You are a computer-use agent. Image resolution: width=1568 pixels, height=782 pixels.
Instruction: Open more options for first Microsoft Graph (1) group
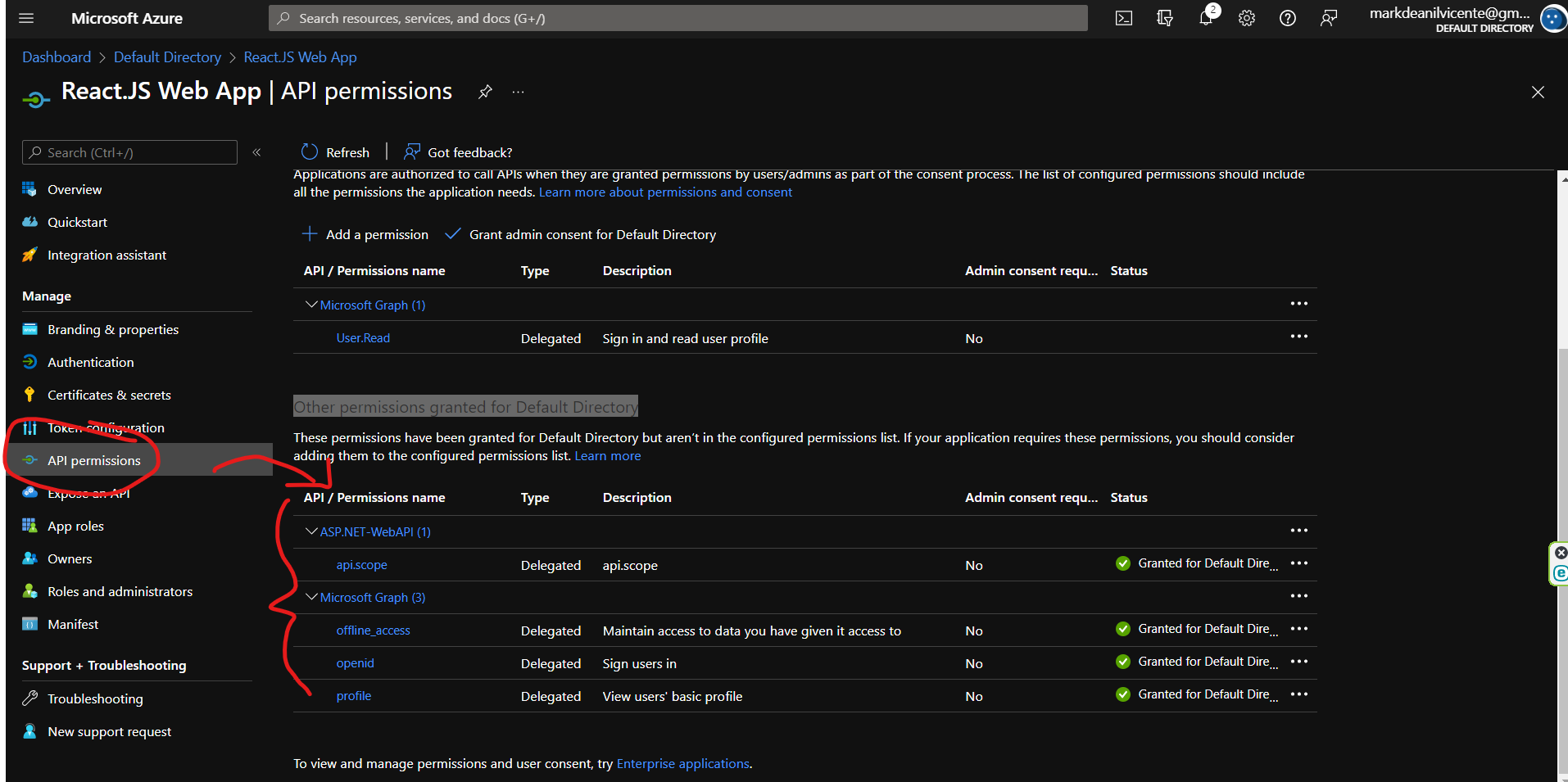[x=1298, y=304]
